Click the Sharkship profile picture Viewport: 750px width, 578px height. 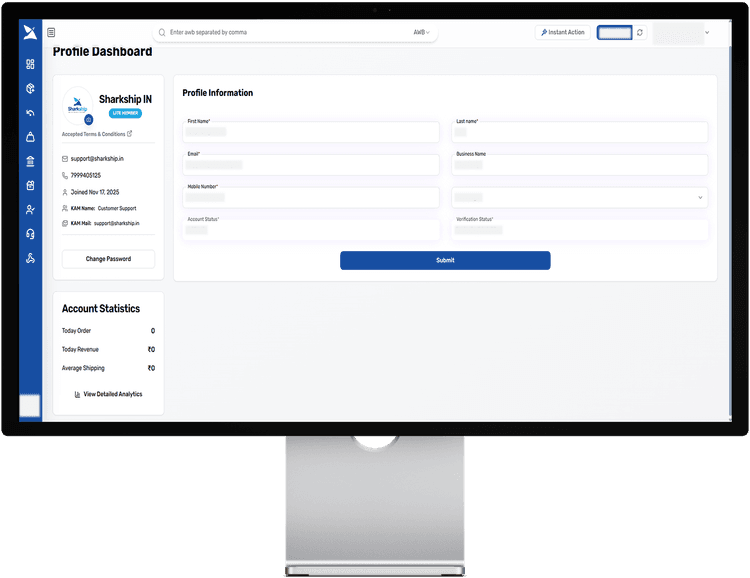(77, 105)
